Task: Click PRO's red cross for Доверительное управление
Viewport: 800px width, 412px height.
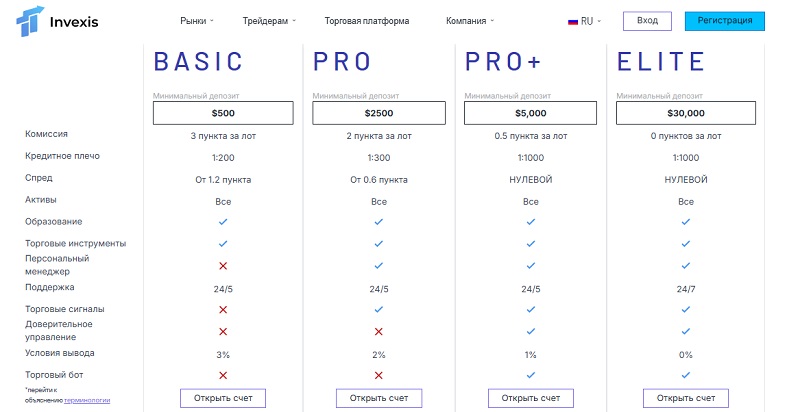Action: 379,331
